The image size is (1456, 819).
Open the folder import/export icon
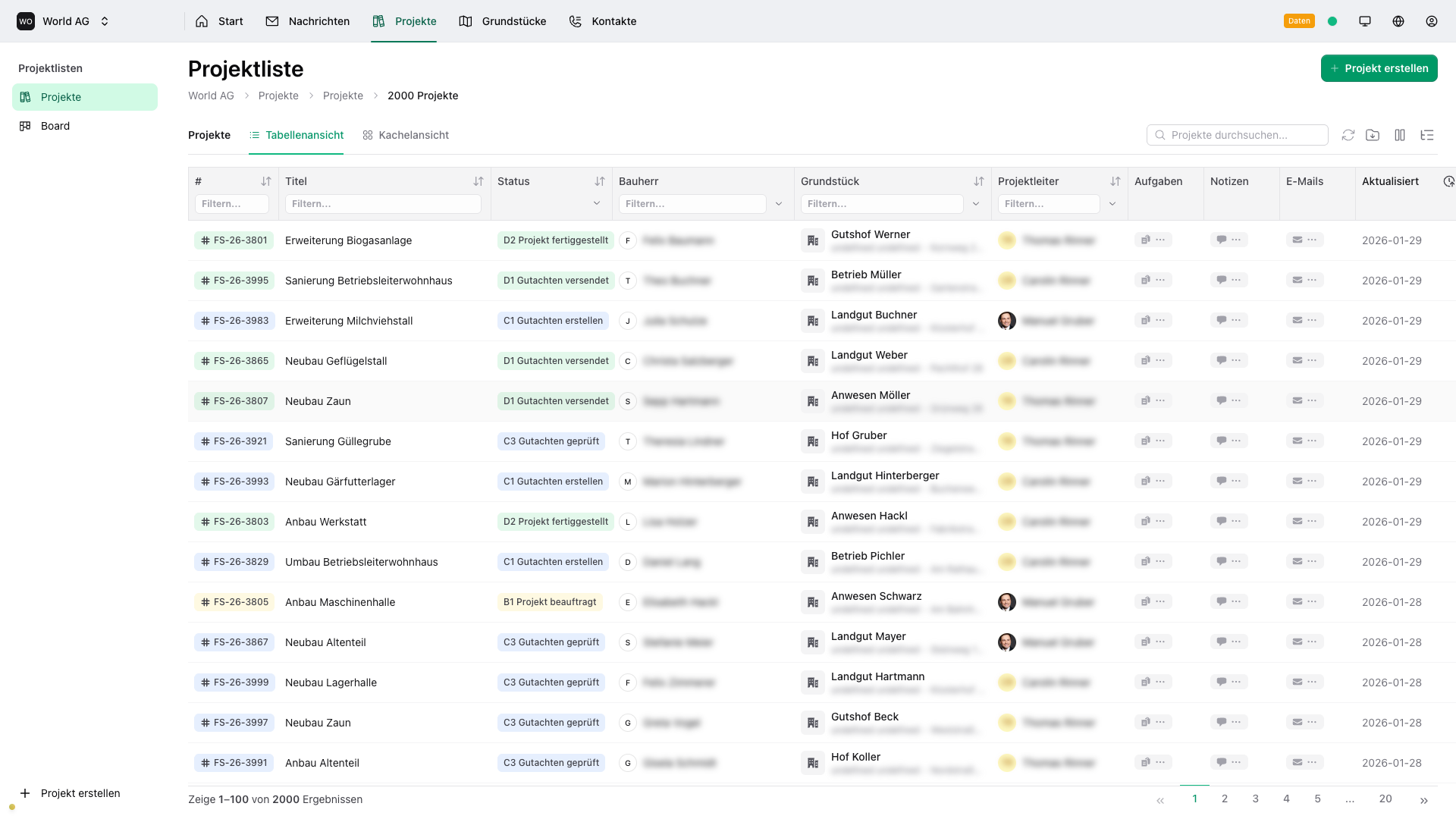[x=1373, y=134]
